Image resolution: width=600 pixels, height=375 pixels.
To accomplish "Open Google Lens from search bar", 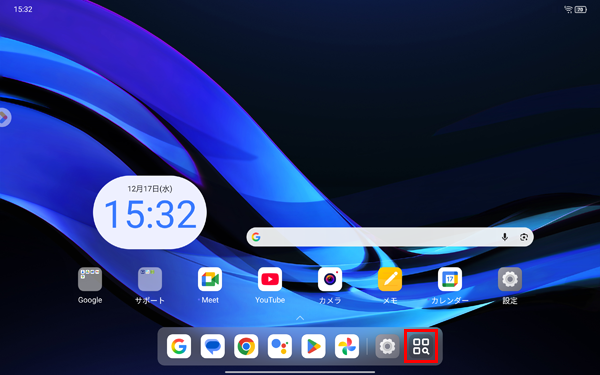I will pyautogui.click(x=524, y=237).
